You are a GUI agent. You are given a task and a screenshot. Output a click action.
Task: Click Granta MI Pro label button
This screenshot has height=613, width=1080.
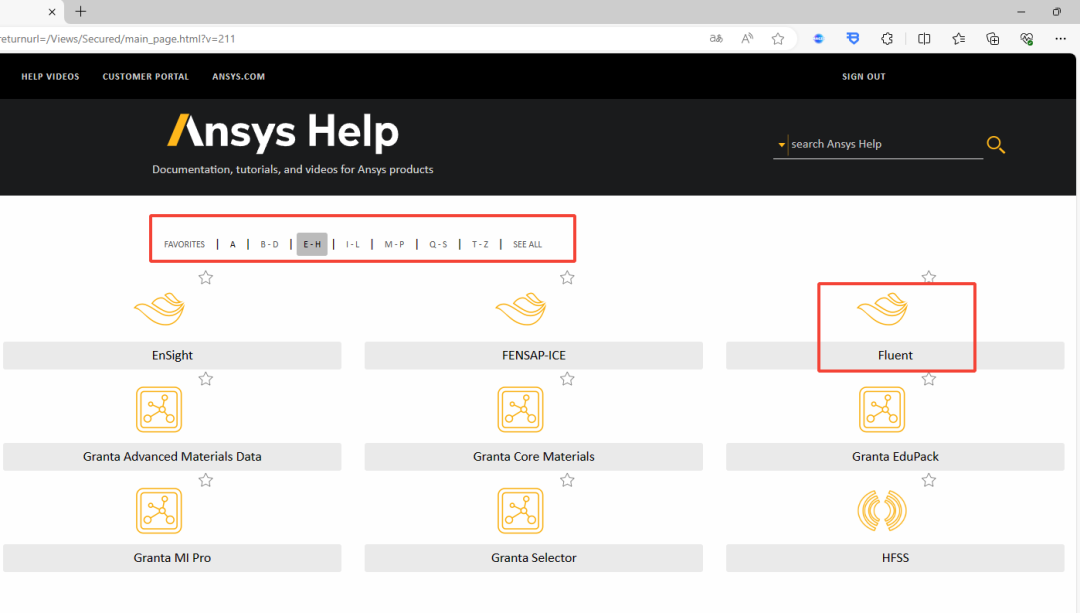tap(172, 558)
